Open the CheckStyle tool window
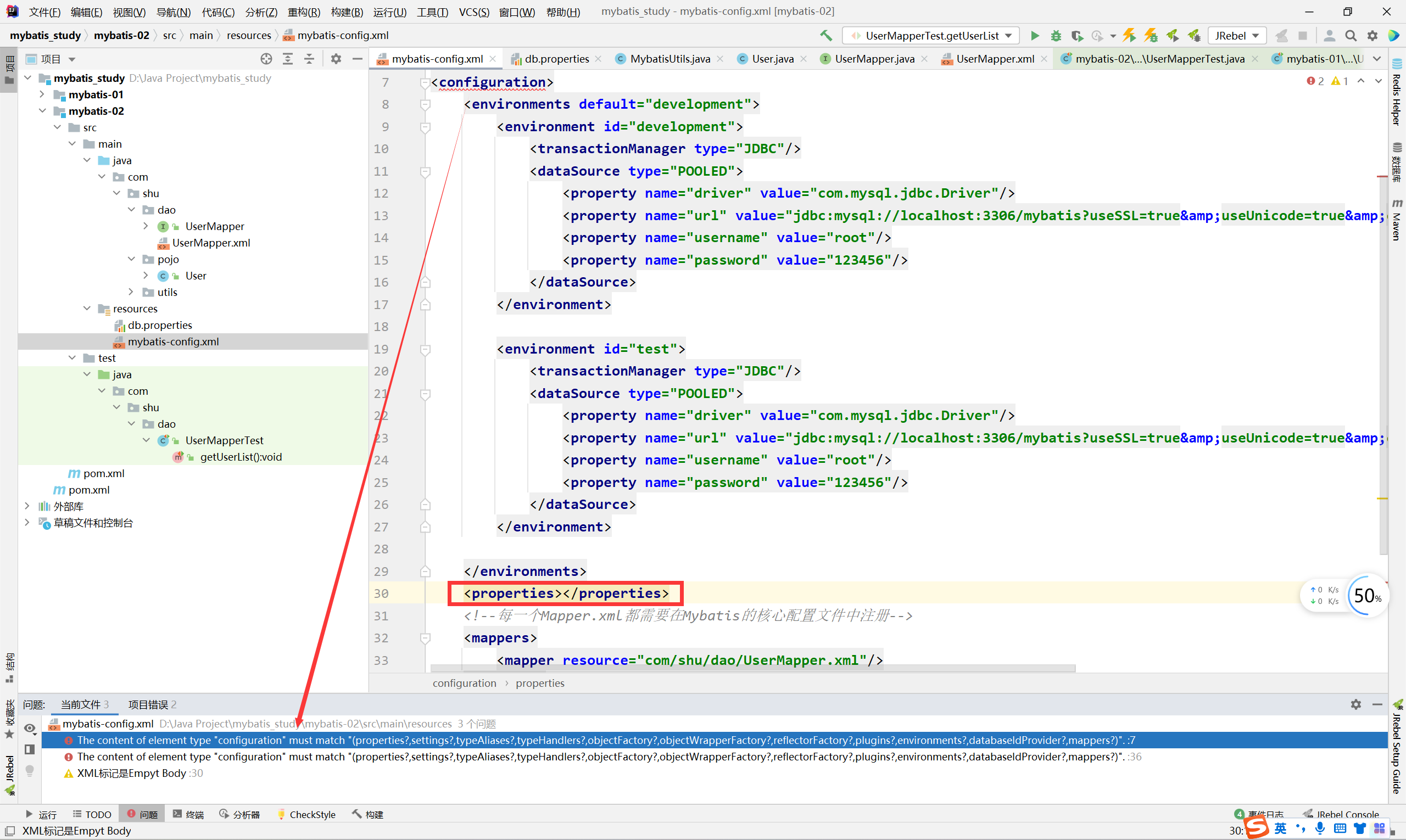The height and width of the screenshot is (840, 1406). pos(306,814)
